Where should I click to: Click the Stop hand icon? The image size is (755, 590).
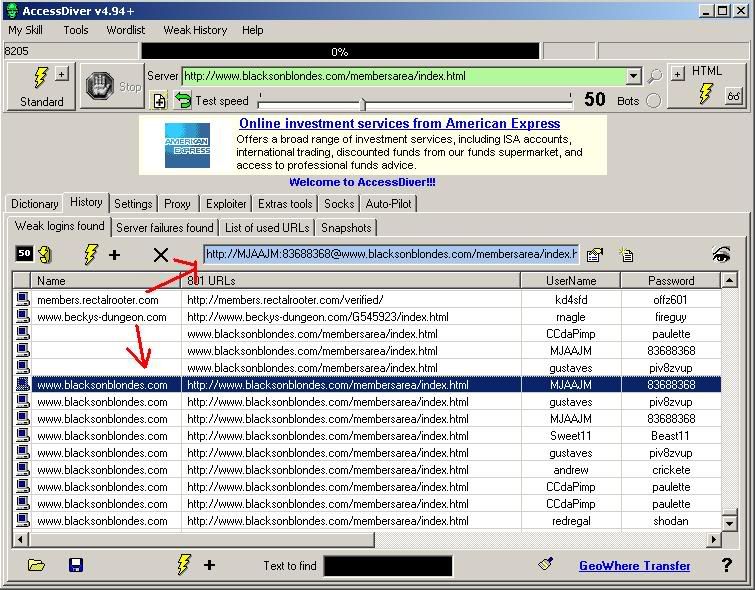coord(100,86)
